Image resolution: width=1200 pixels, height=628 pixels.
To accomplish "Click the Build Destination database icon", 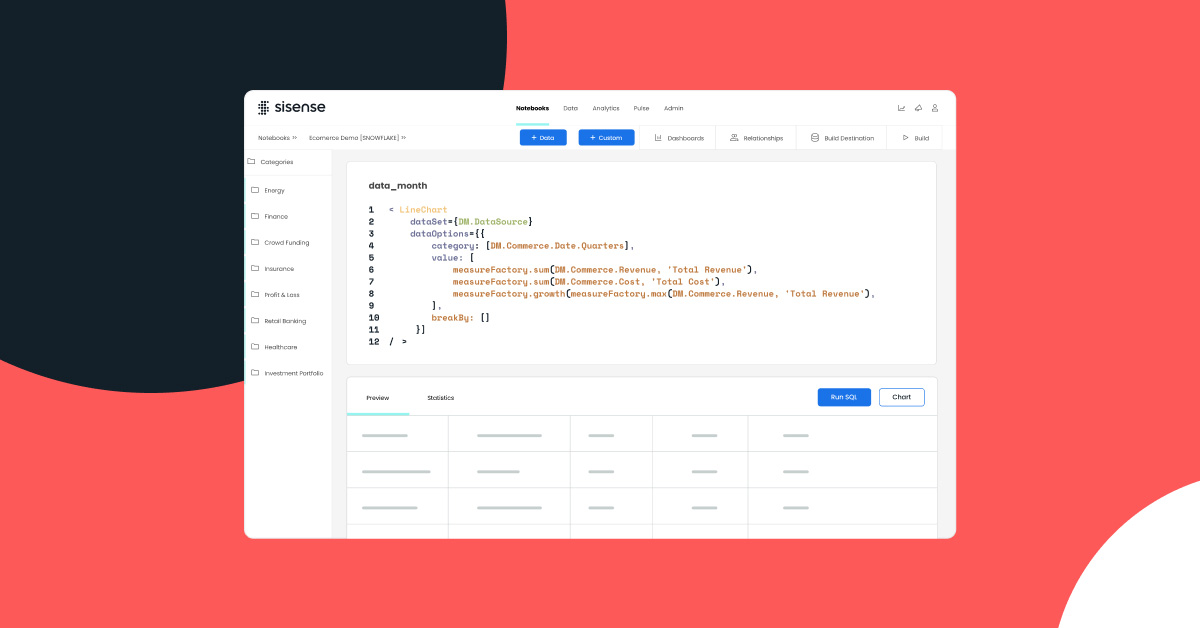I will click(814, 138).
